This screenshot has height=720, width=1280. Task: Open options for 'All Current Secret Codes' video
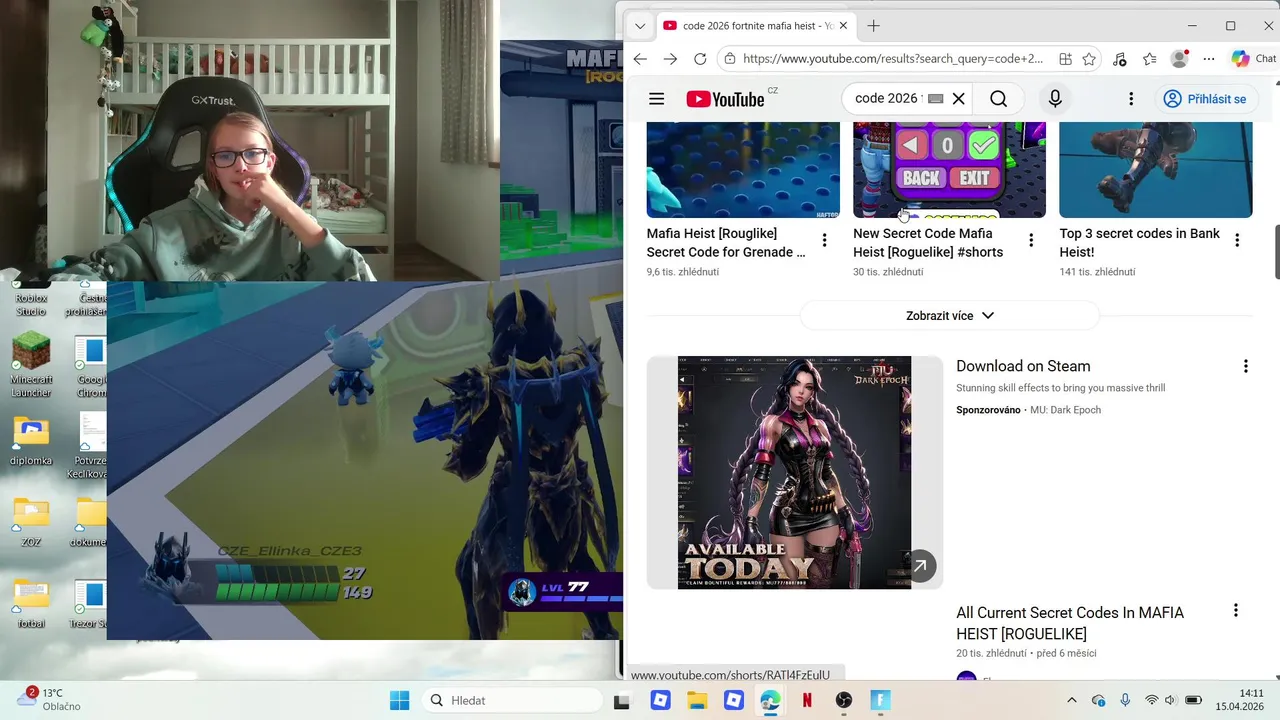tap(1235, 610)
